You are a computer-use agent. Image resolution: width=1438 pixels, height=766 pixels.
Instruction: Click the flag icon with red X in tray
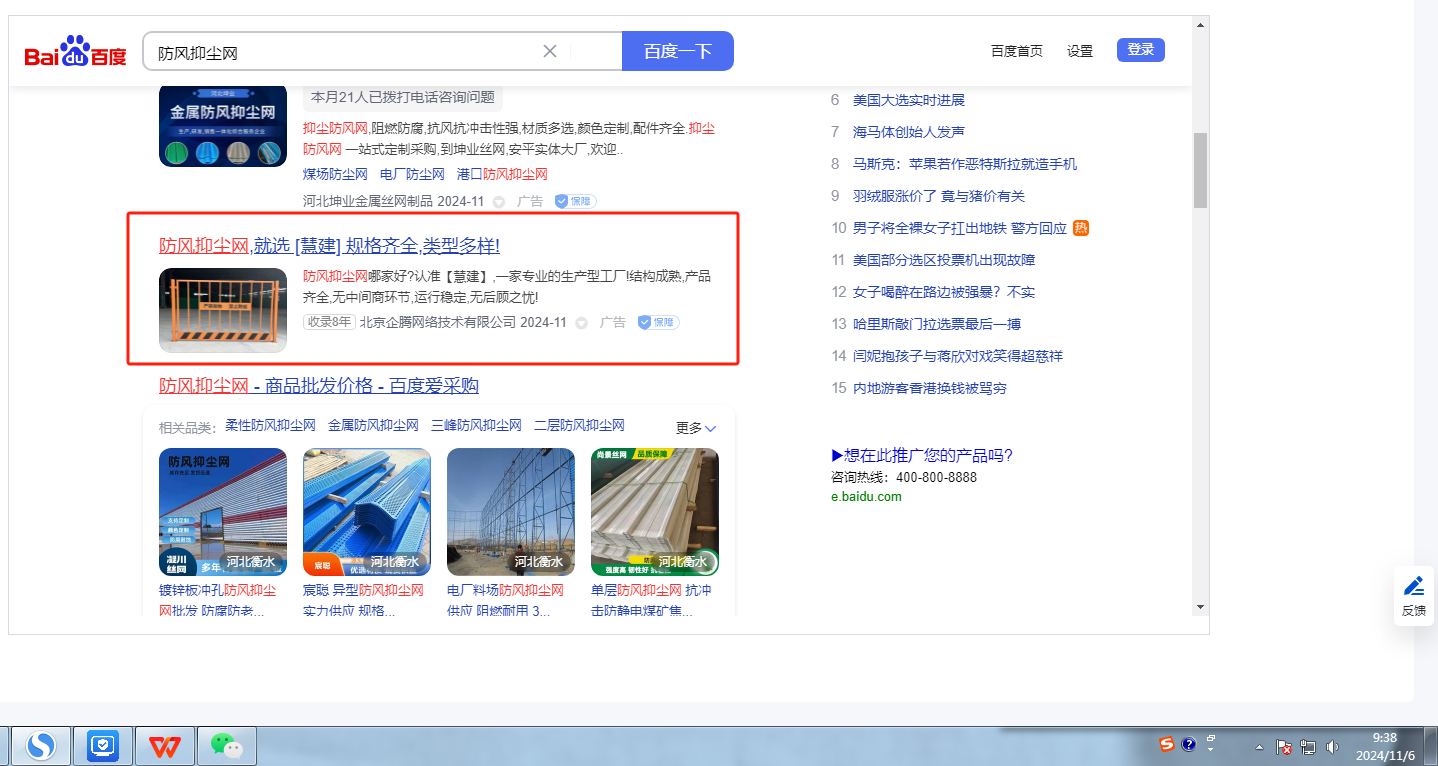point(1284,747)
